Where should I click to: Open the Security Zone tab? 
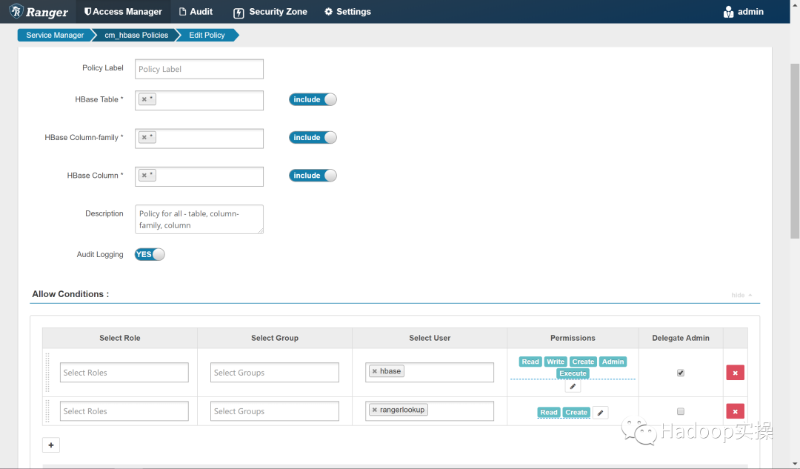(x=270, y=11)
